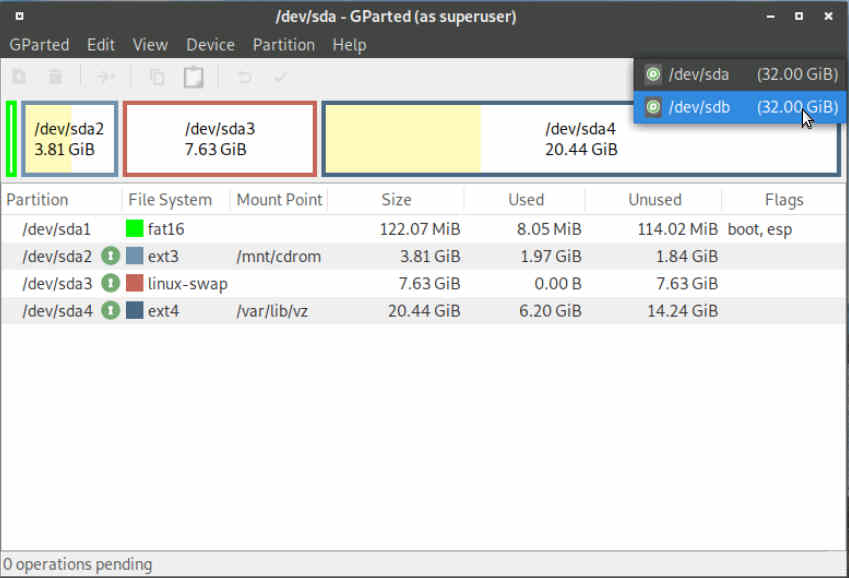The width and height of the screenshot is (849, 578).
Task: Click the 1.97 GiB used value
Action: click(551, 256)
